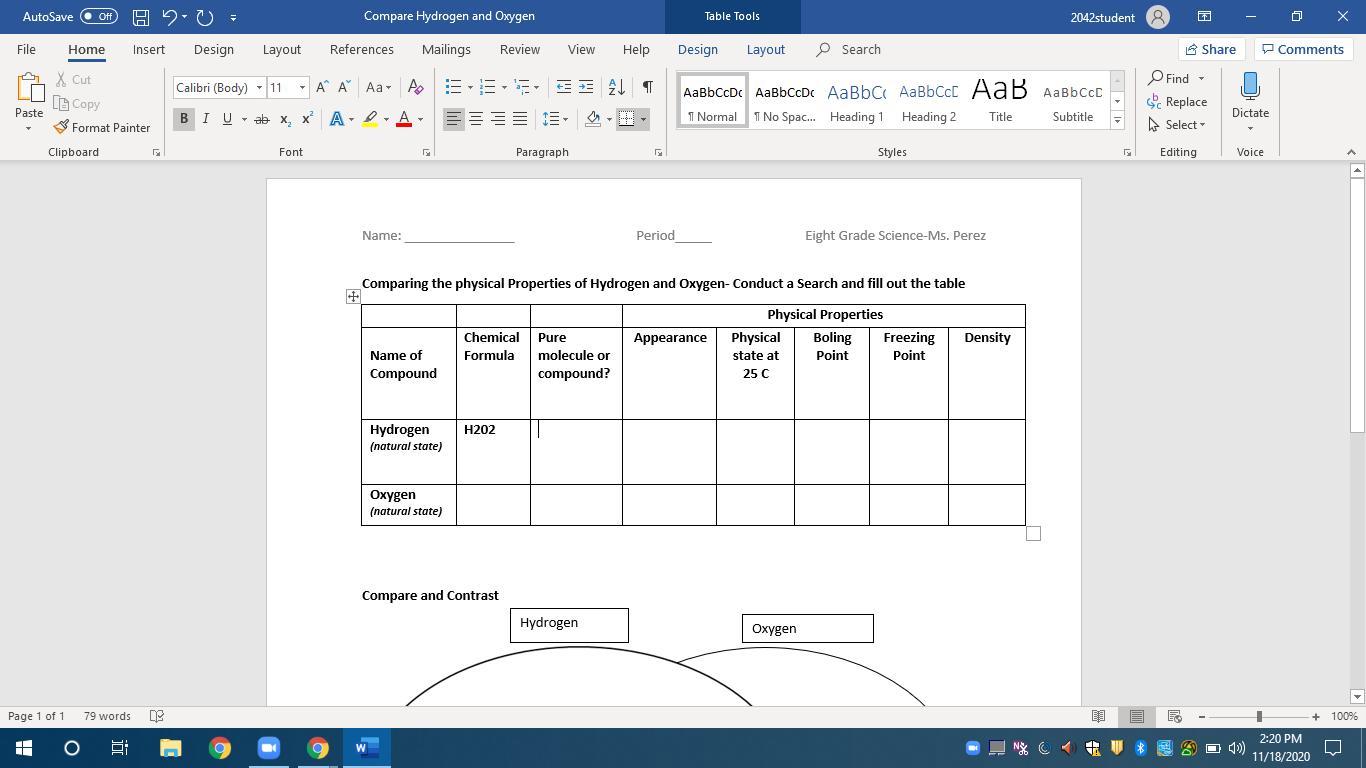Click the Dictate microphone icon
Image resolution: width=1366 pixels, height=768 pixels.
click(1250, 88)
